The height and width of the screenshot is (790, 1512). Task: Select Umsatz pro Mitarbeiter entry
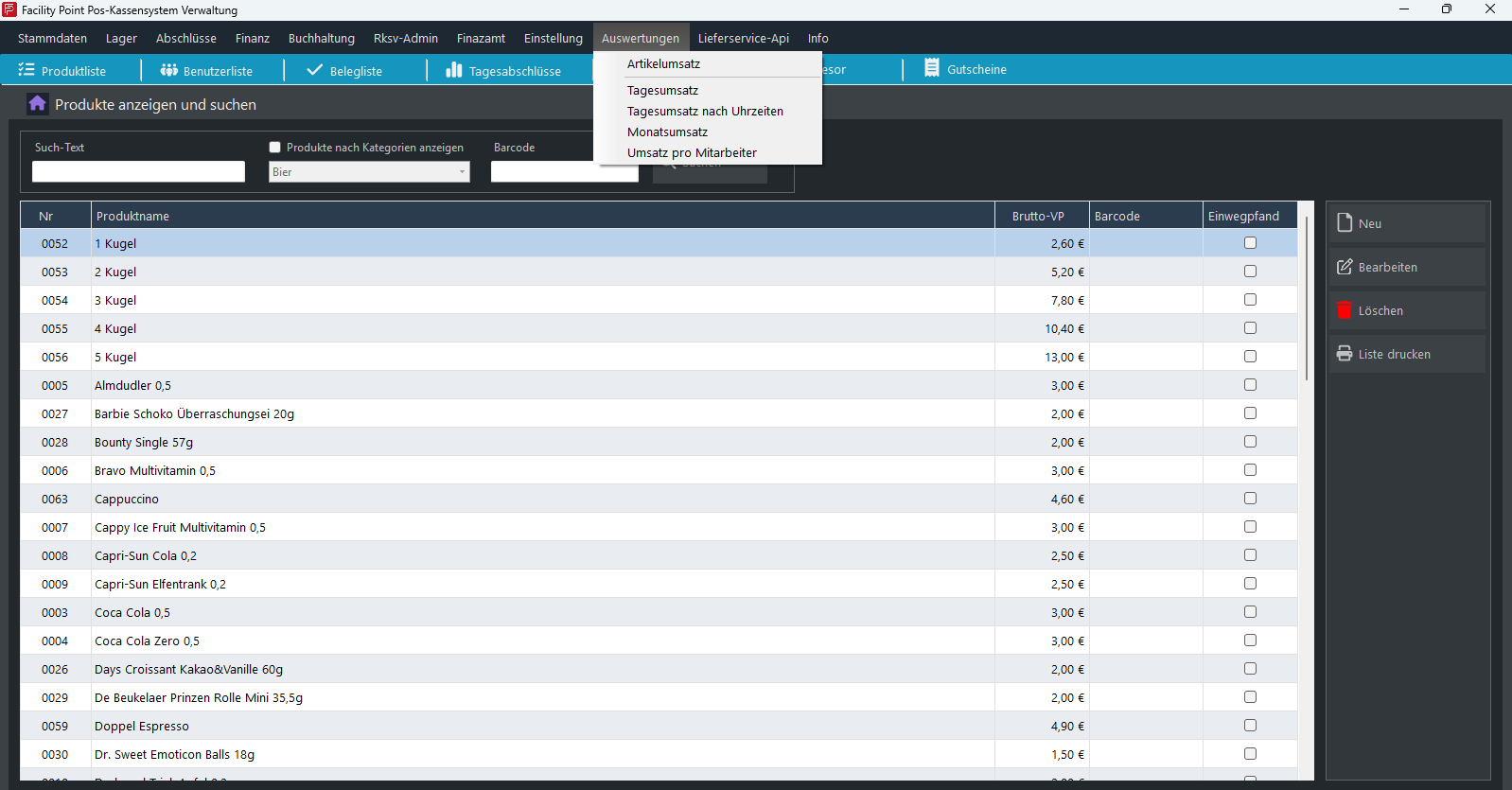pos(692,153)
